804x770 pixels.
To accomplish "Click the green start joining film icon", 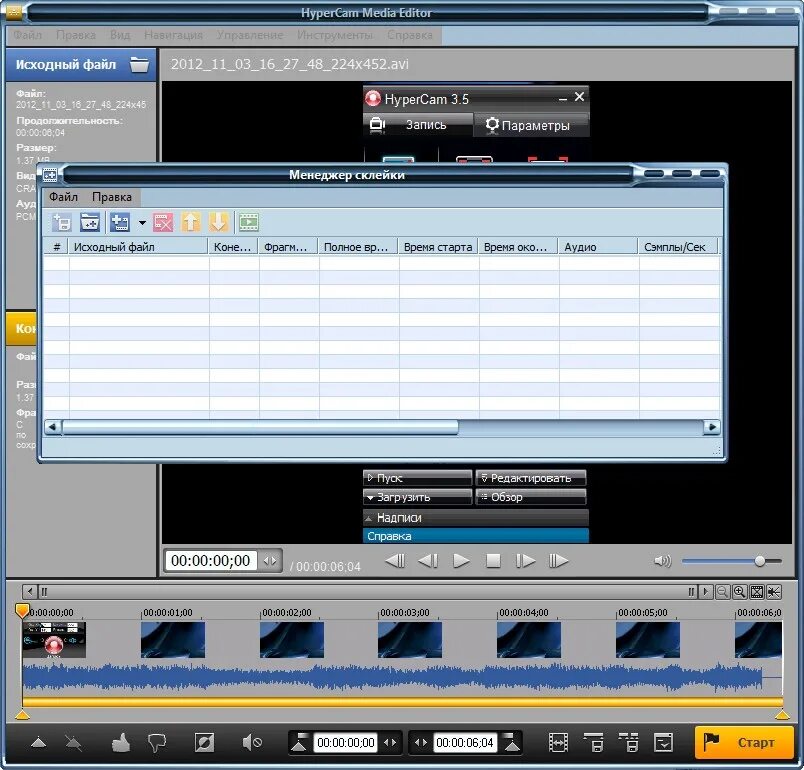I will click(249, 223).
